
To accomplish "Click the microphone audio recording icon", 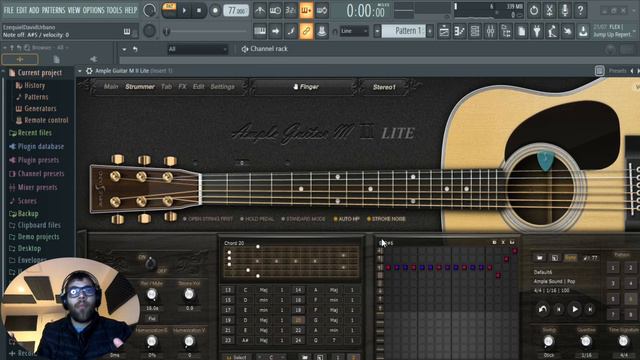I will [x=564, y=11].
